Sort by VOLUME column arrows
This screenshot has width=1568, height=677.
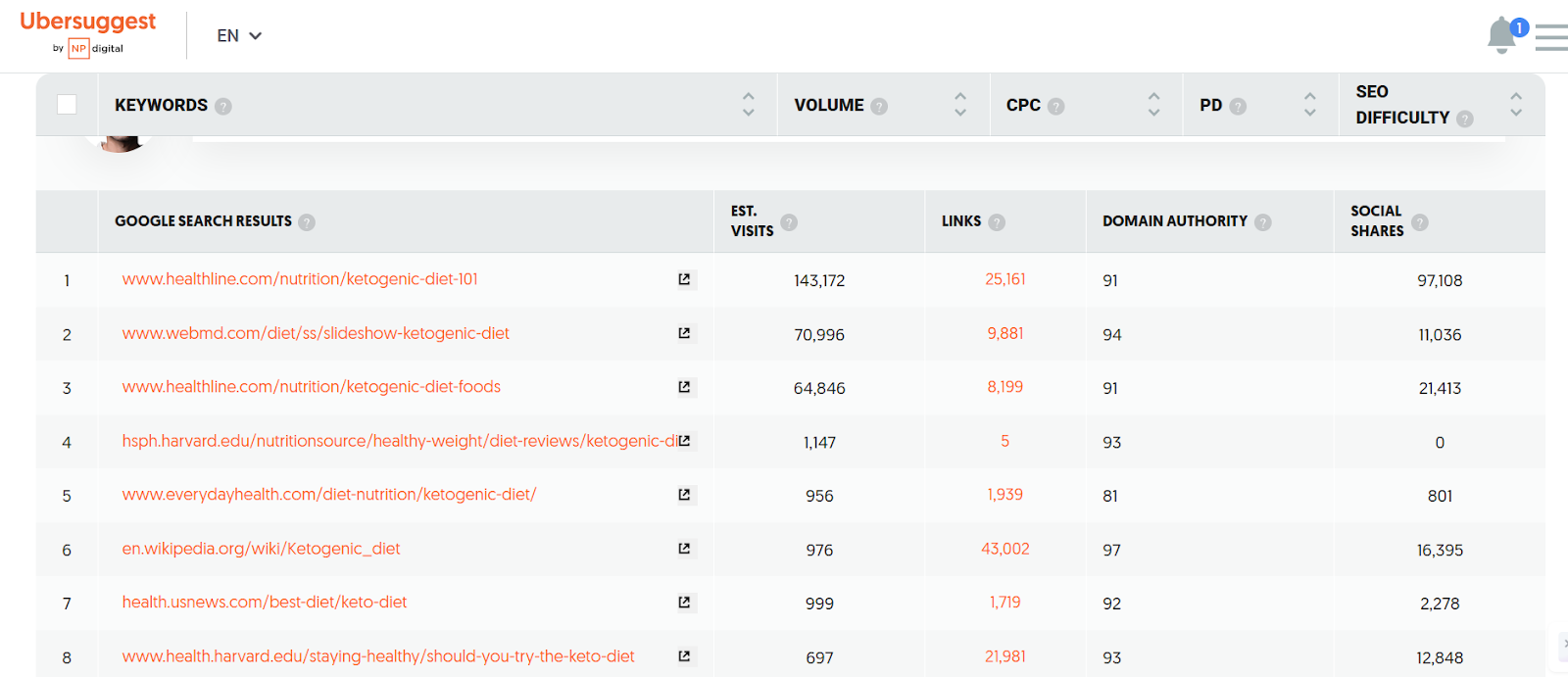[x=960, y=104]
